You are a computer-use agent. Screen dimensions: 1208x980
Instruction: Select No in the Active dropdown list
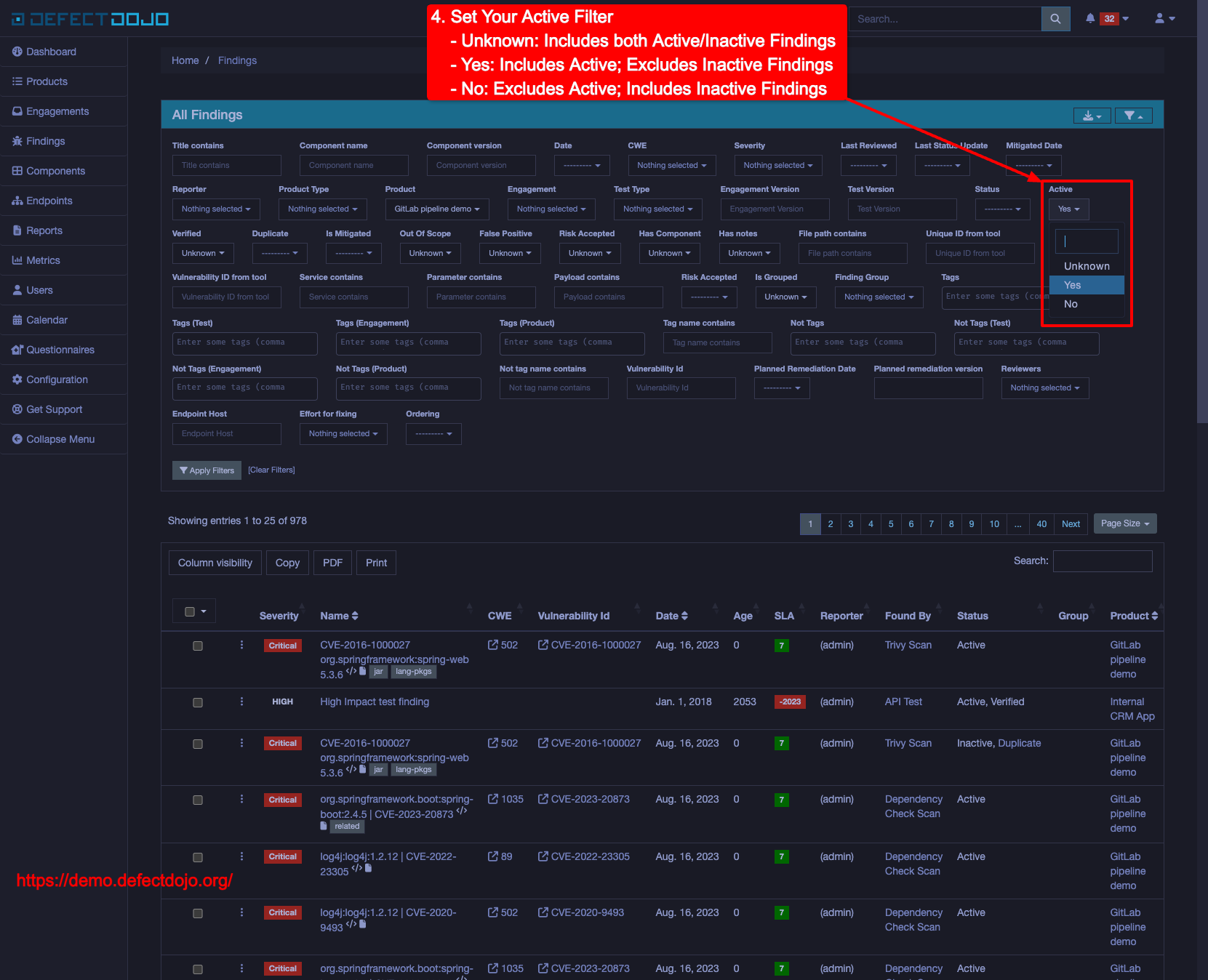tap(1087, 304)
